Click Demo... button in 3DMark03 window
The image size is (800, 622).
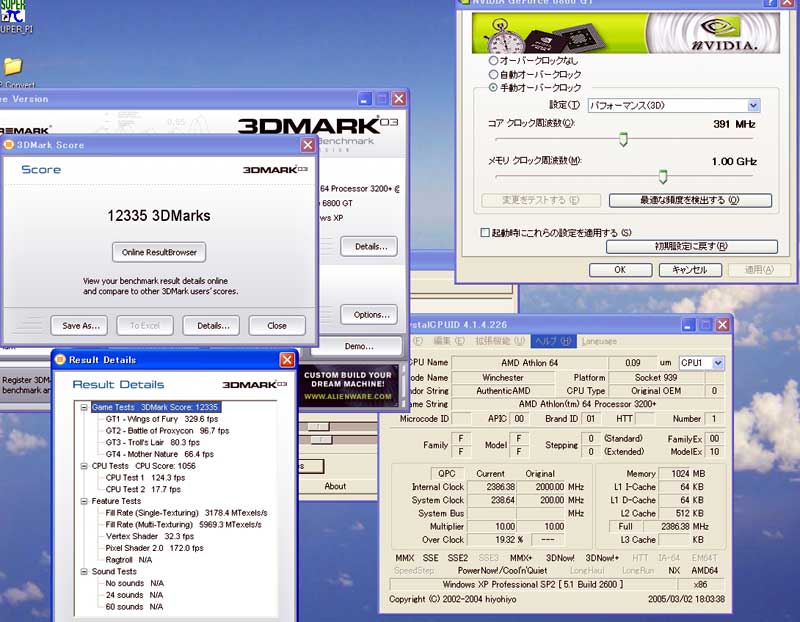(x=357, y=346)
